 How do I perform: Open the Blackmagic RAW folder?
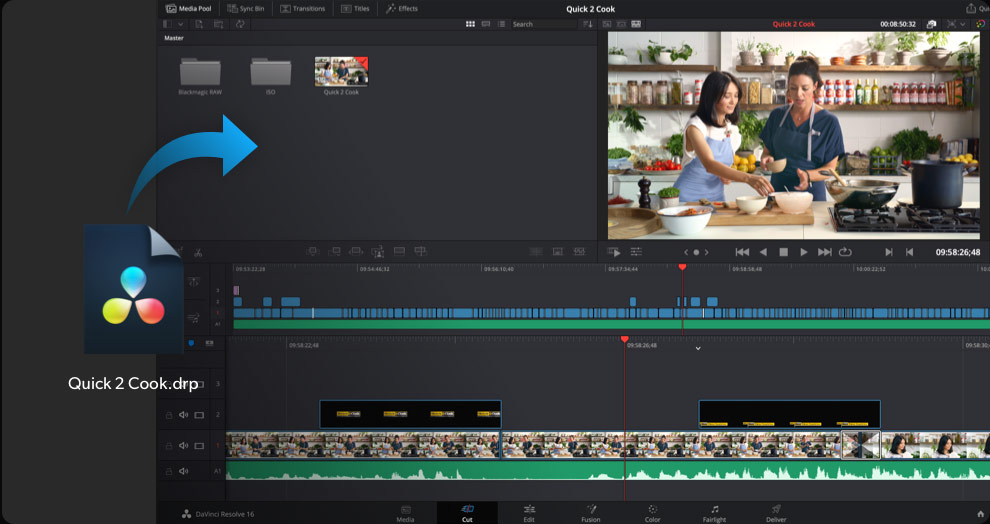[200, 71]
